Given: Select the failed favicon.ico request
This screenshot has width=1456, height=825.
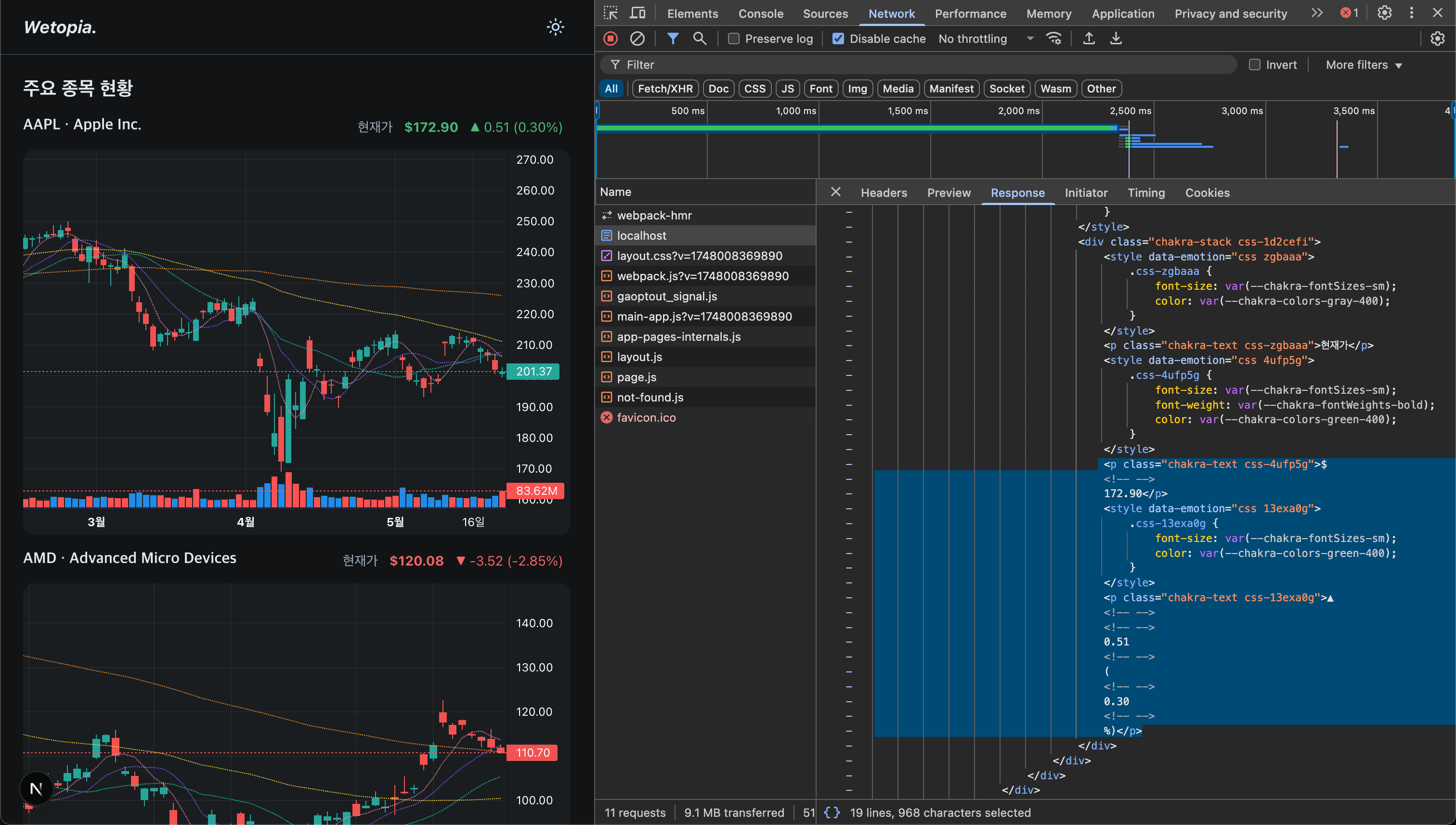Looking at the screenshot, I should [x=706, y=418].
